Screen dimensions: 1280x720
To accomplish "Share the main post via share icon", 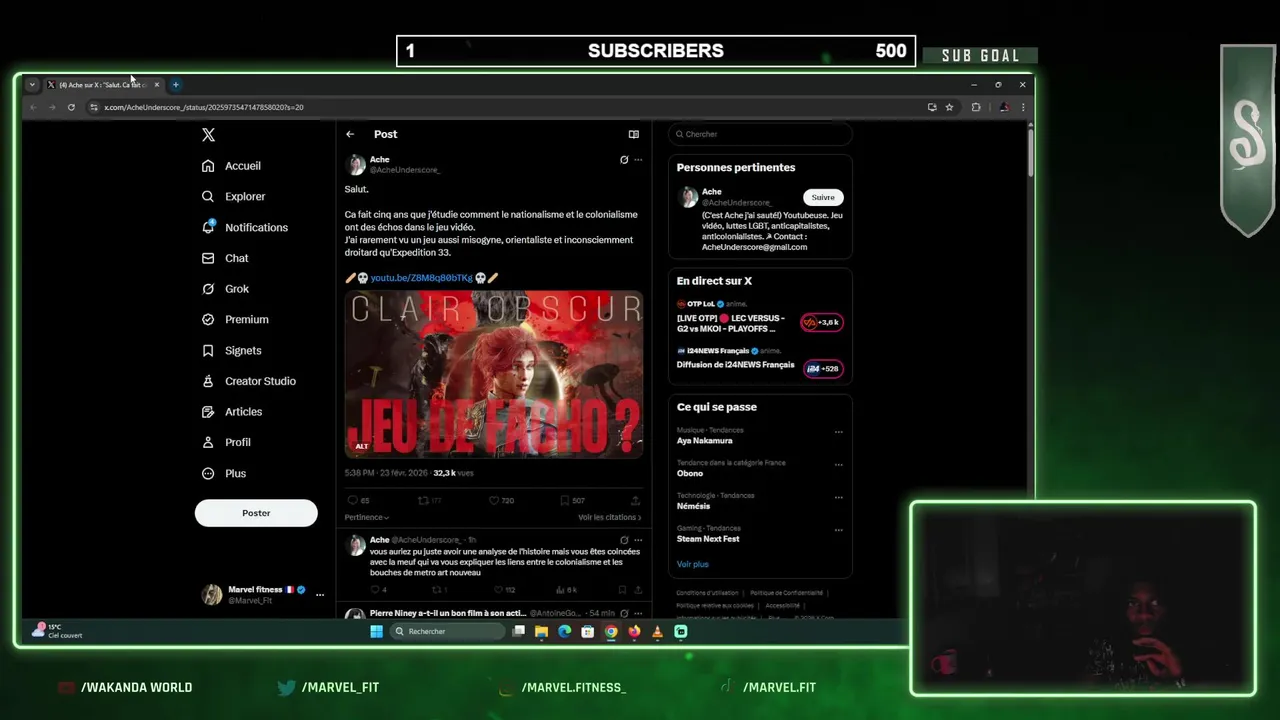I will [x=635, y=500].
